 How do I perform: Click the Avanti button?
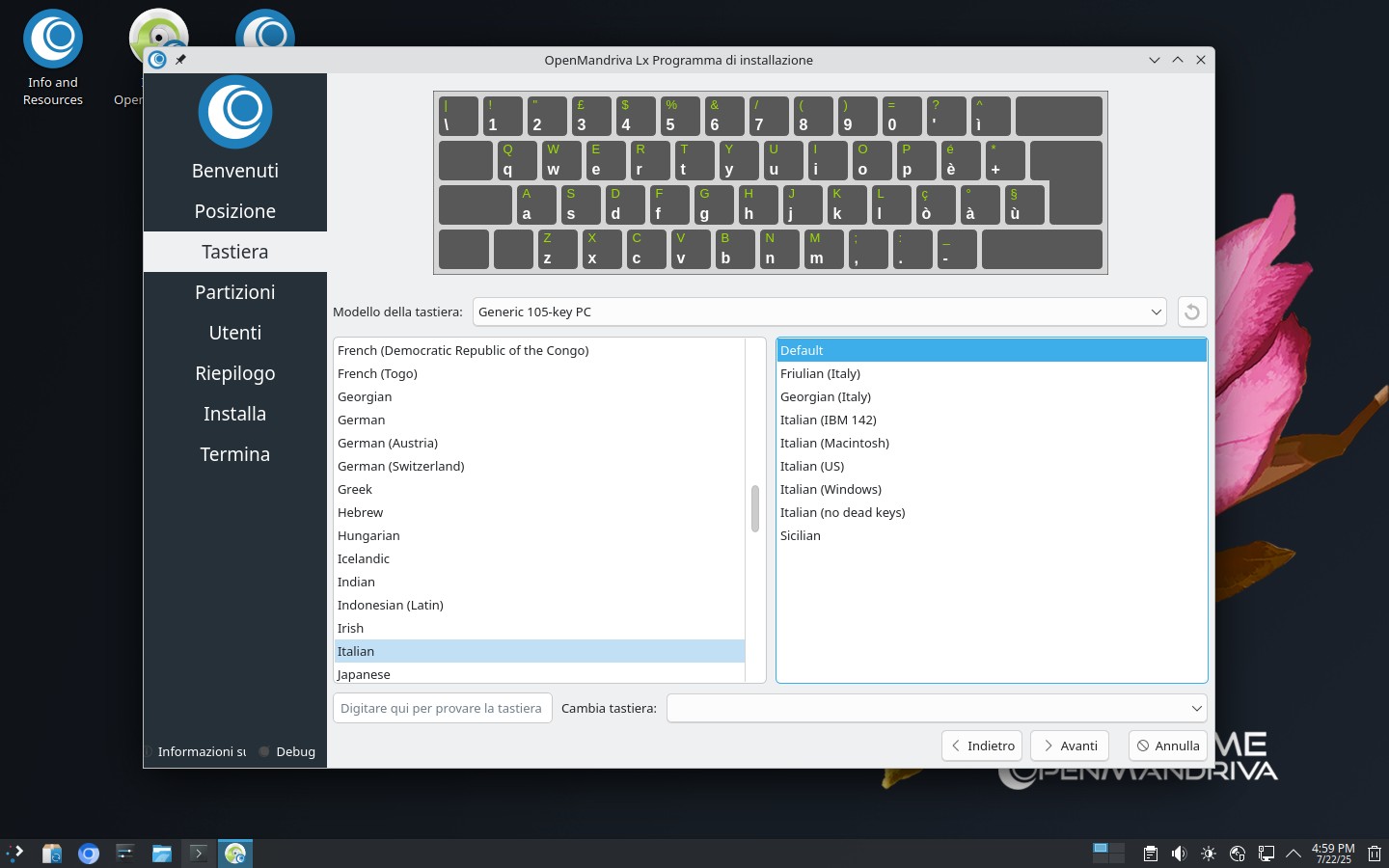coord(1070,746)
